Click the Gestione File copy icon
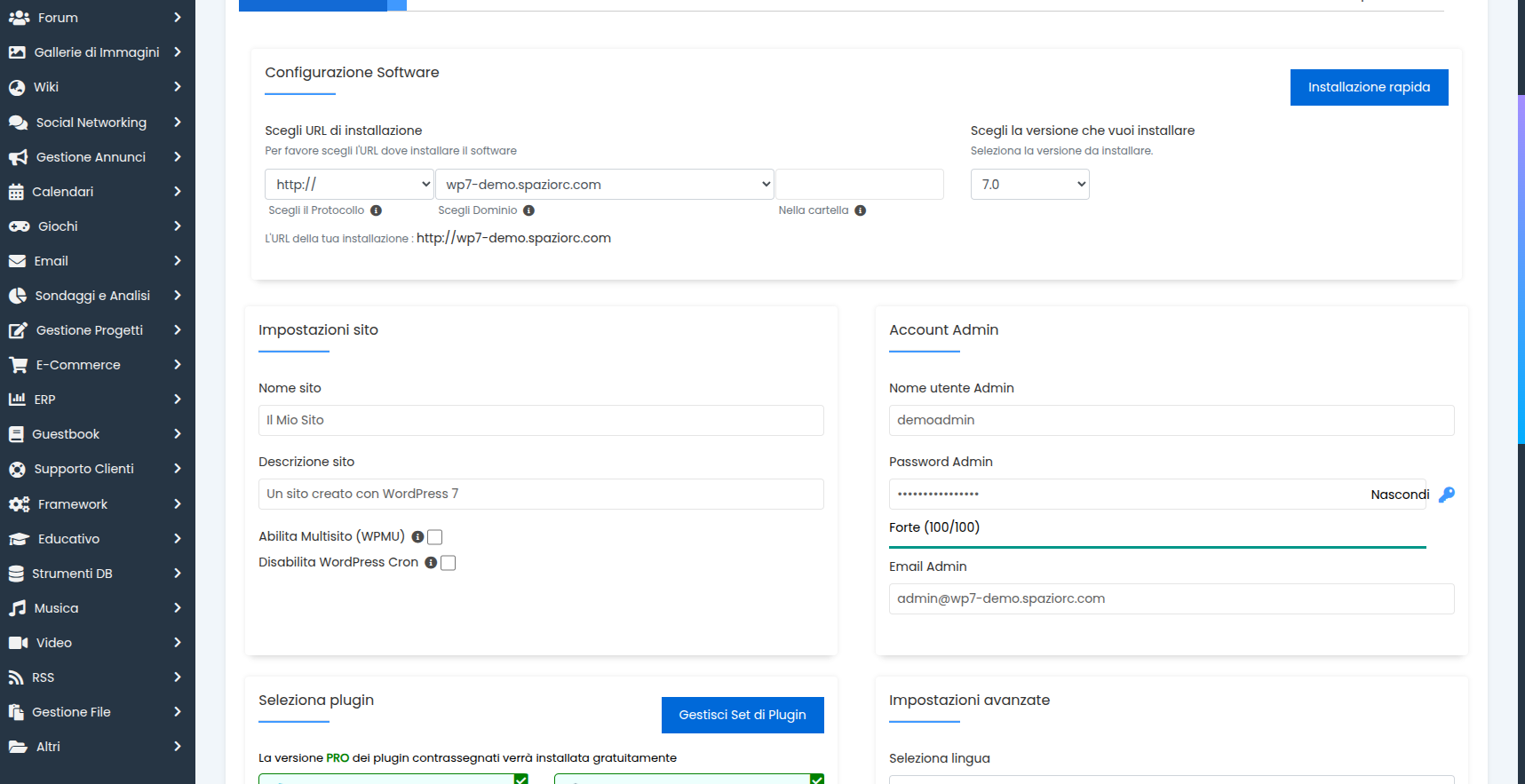The width and height of the screenshot is (1525, 784). pos(16,712)
